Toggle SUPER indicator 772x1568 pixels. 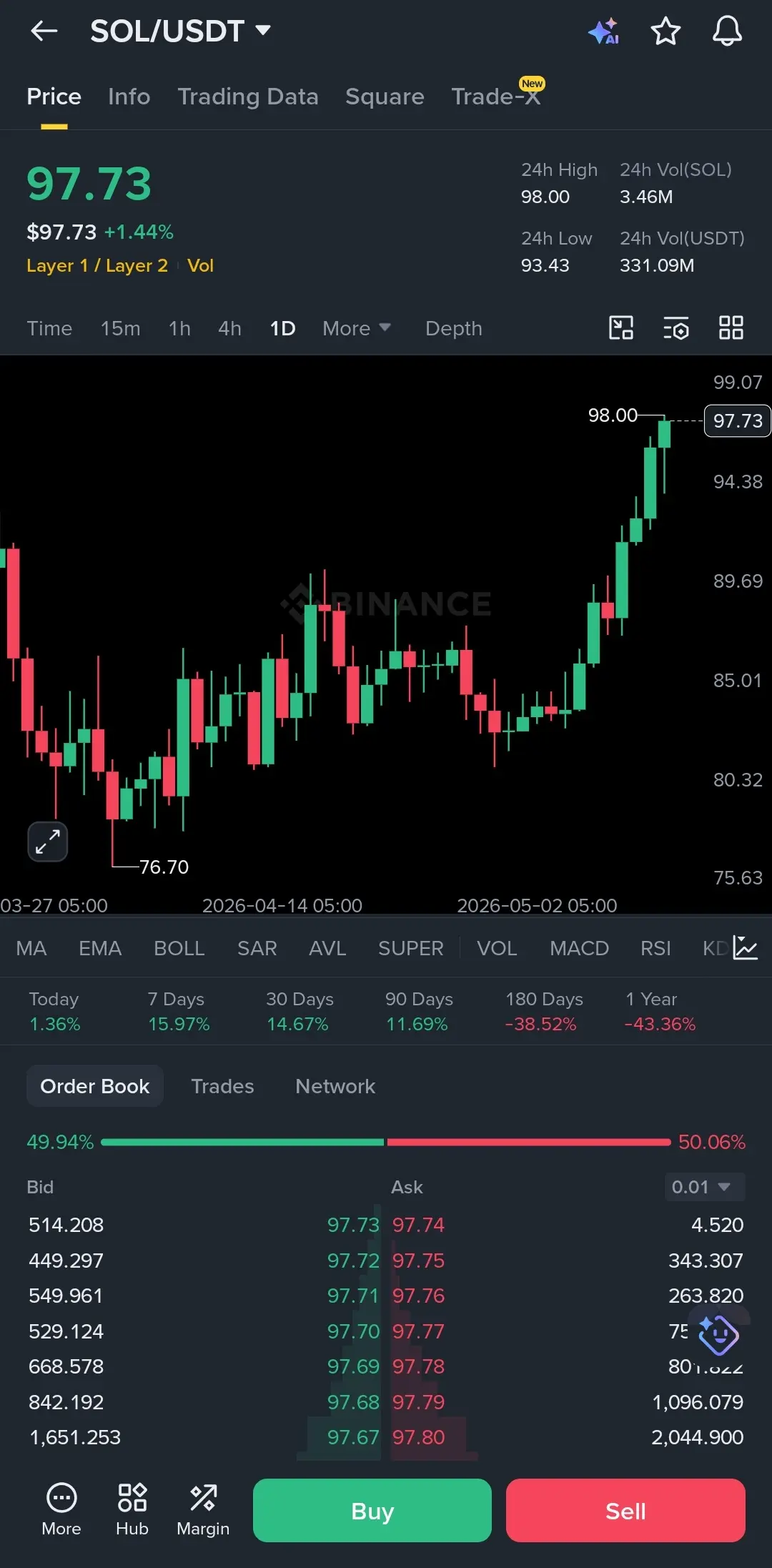coord(411,948)
